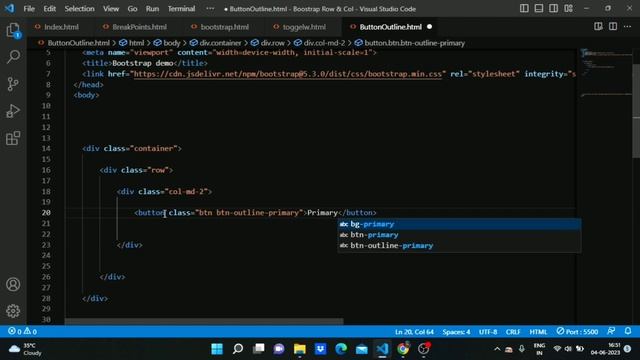Open Google Chrome from taskbar
The height and width of the screenshot is (360, 640).
[x=403, y=349]
